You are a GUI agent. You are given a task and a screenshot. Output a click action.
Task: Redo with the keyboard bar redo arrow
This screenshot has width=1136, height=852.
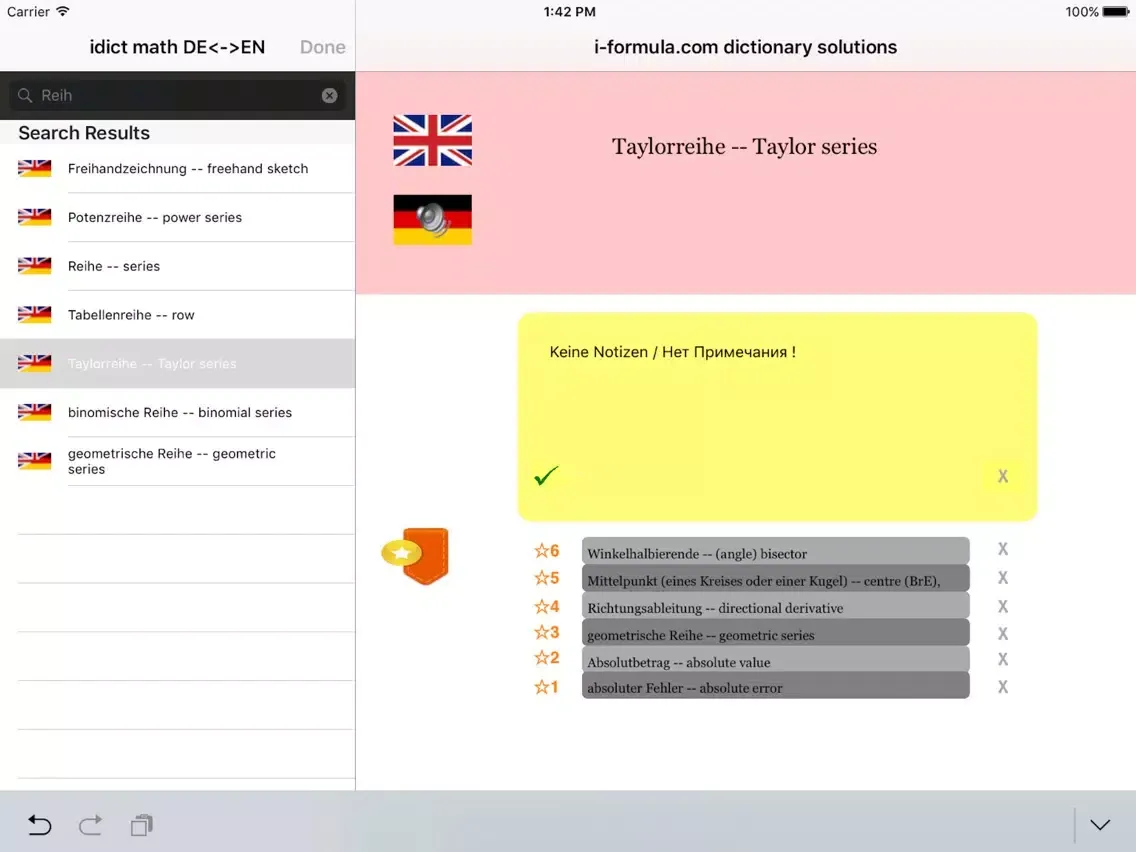[91, 825]
